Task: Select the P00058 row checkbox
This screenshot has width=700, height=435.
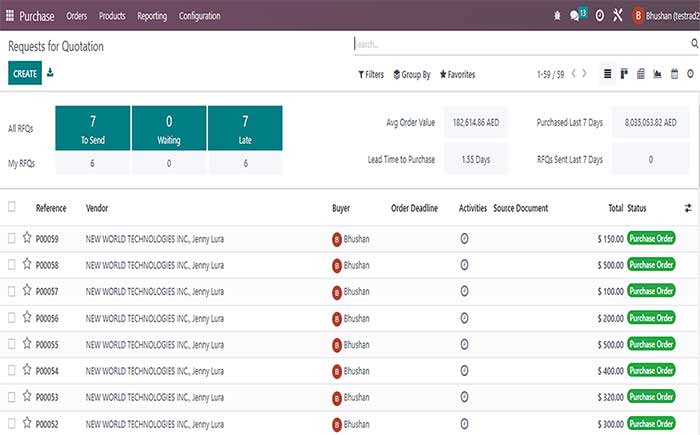Action: (x=12, y=265)
